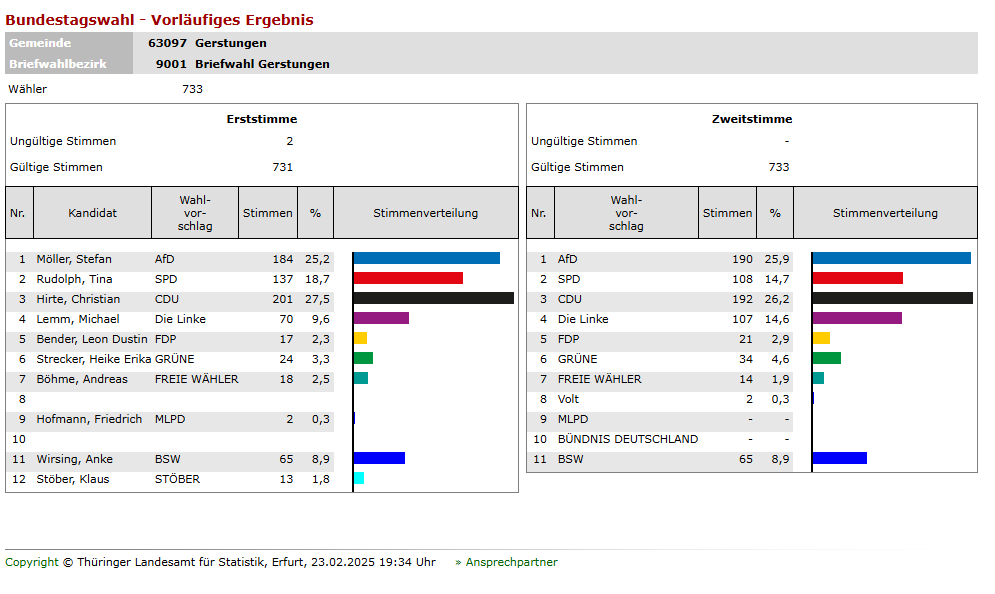Click the green GRÜNE bar in Zweitstimme
995x594 pixels.
tap(827, 358)
